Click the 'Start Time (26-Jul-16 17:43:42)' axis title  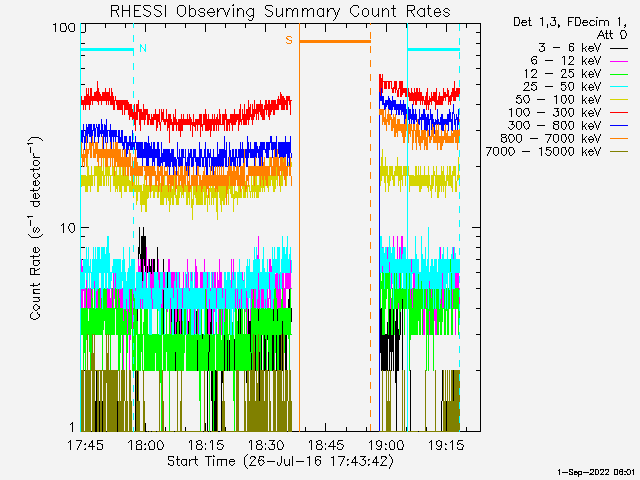pos(280,461)
